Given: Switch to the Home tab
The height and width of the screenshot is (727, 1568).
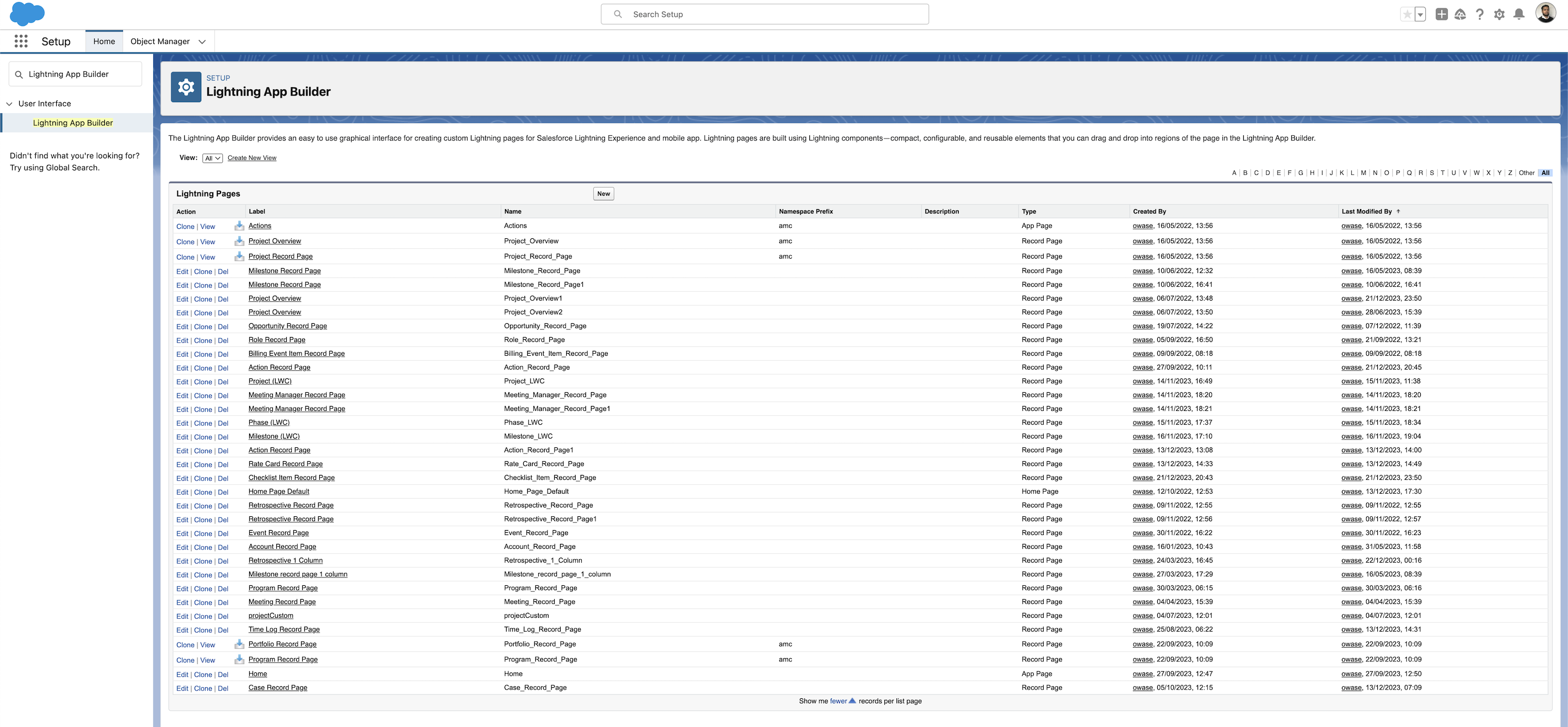Looking at the screenshot, I should 104,41.
